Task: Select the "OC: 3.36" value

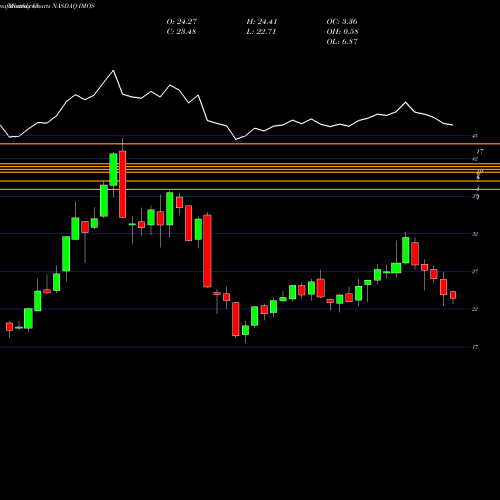Action: point(342,22)
